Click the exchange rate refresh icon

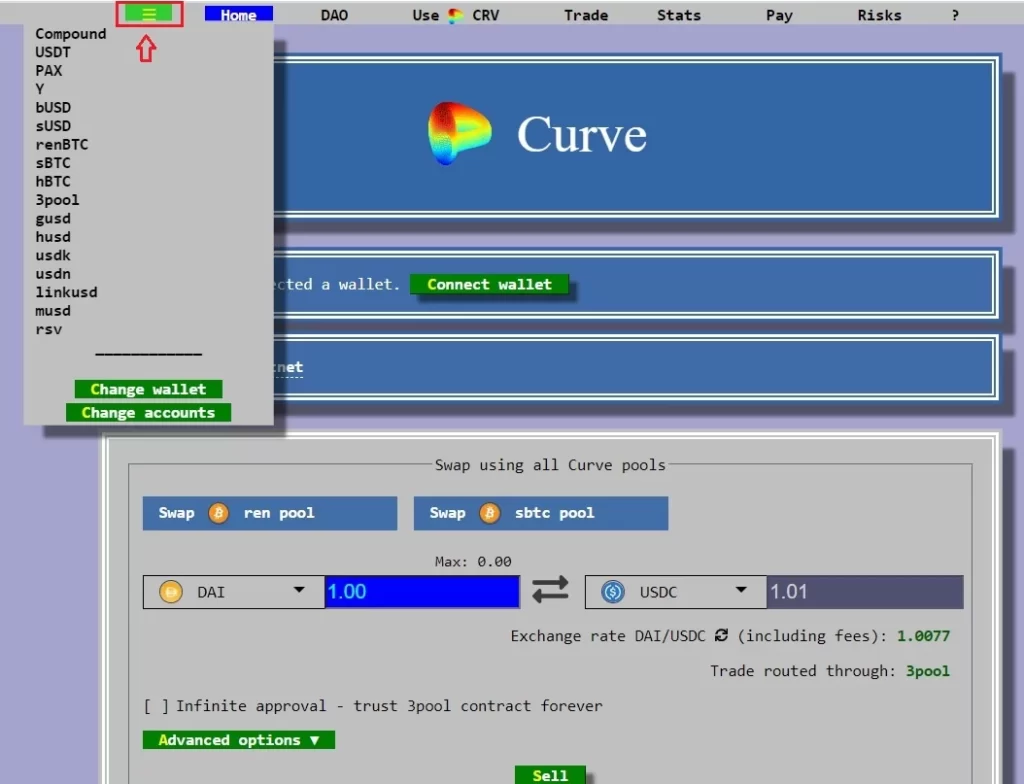coord(721,636)
